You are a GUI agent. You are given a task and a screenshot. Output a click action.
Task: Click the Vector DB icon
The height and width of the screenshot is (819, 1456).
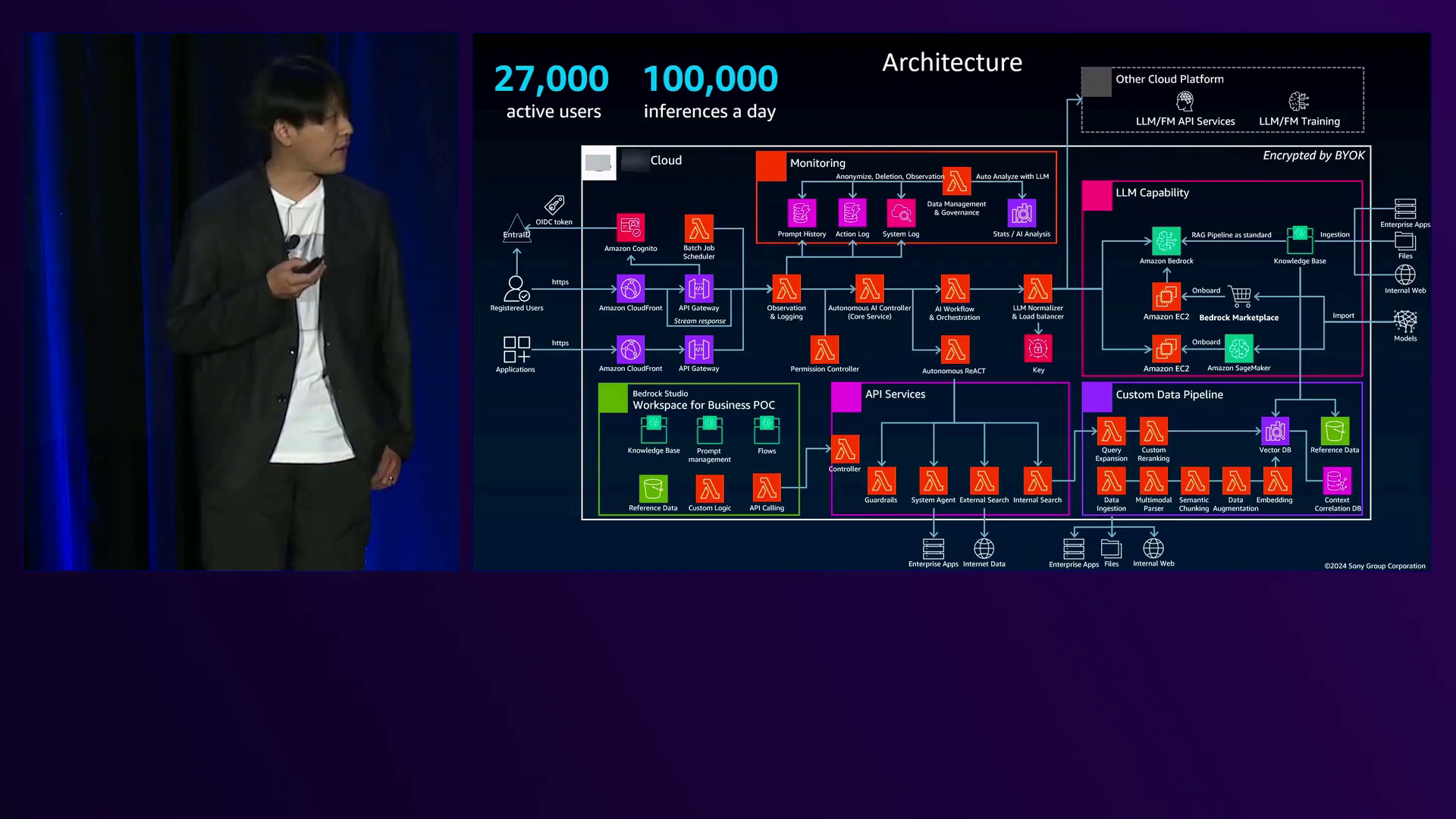click(1275, 431)
